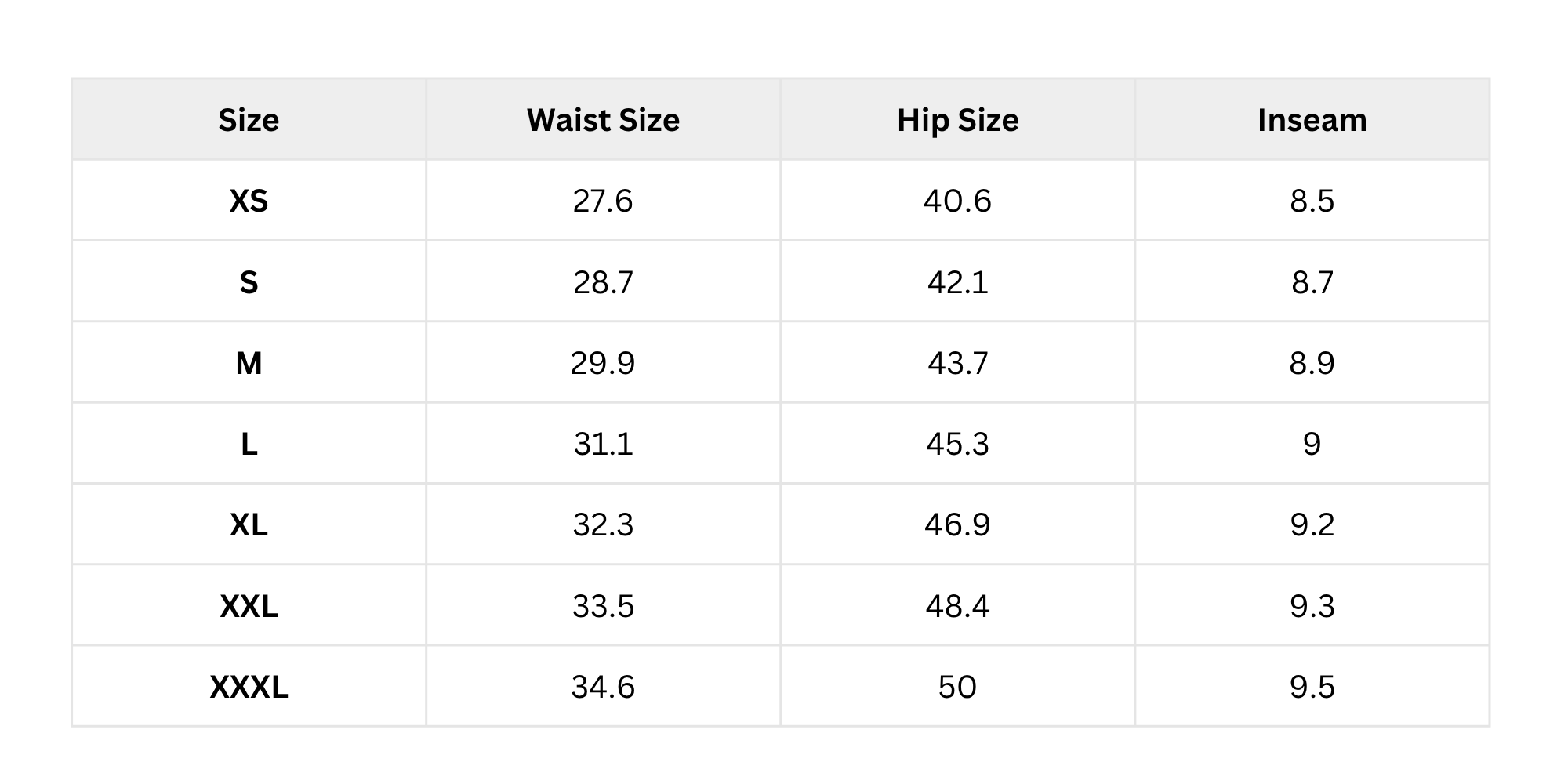Select hip value 45.3 cell

[x=957, y=445]
